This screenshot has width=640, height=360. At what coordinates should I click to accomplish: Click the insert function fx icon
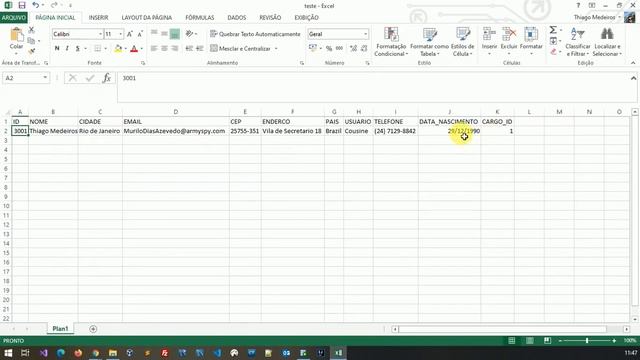click(107, 78)
